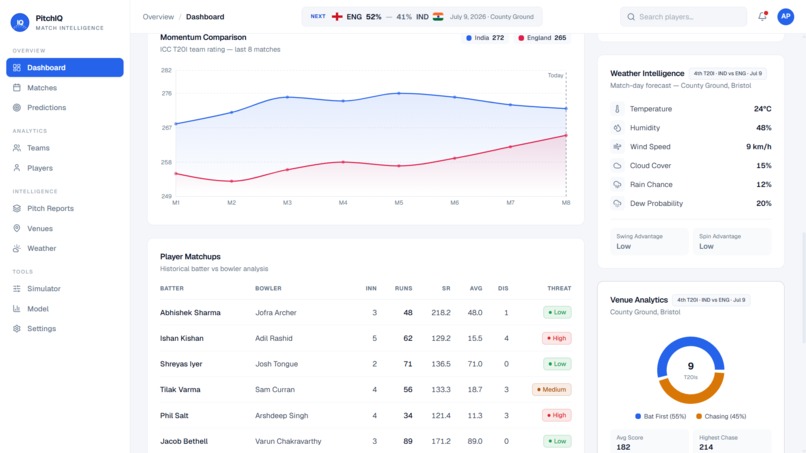Click the Rain Chance icon
Viewport: 806px width, 453px height.
[x=617, y=185]
